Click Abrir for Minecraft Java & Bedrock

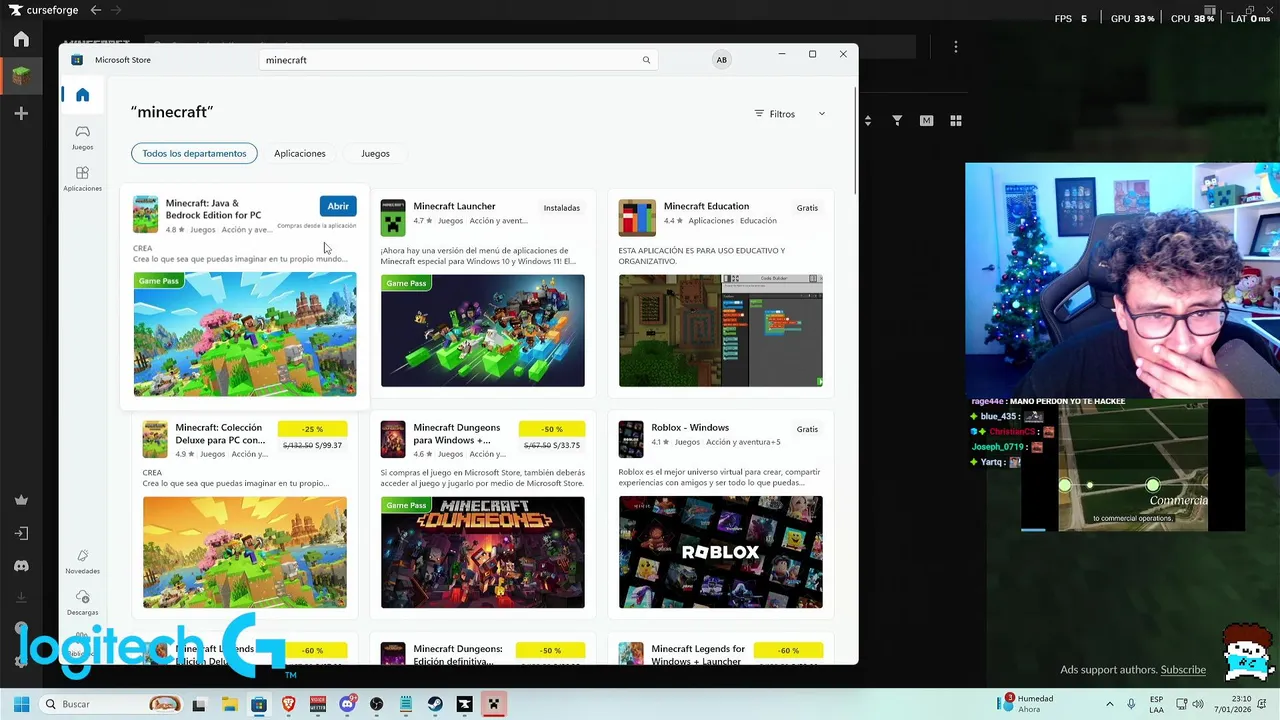pyautogui.click(x=338, y=206)
